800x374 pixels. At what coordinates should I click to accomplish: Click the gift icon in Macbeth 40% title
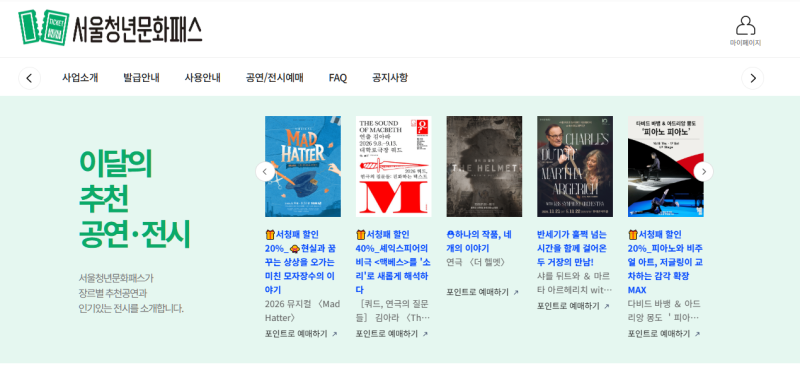[361, 235]
